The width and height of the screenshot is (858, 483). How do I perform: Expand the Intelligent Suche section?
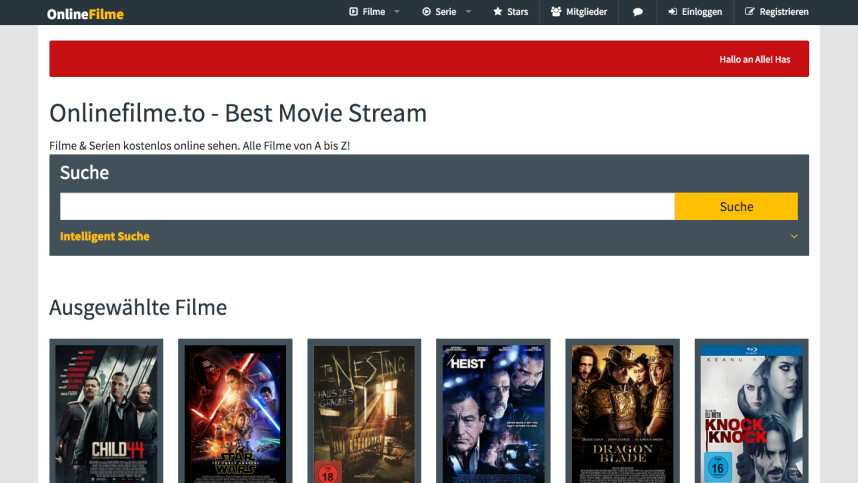pyautogui.click(x=105, y=236)
